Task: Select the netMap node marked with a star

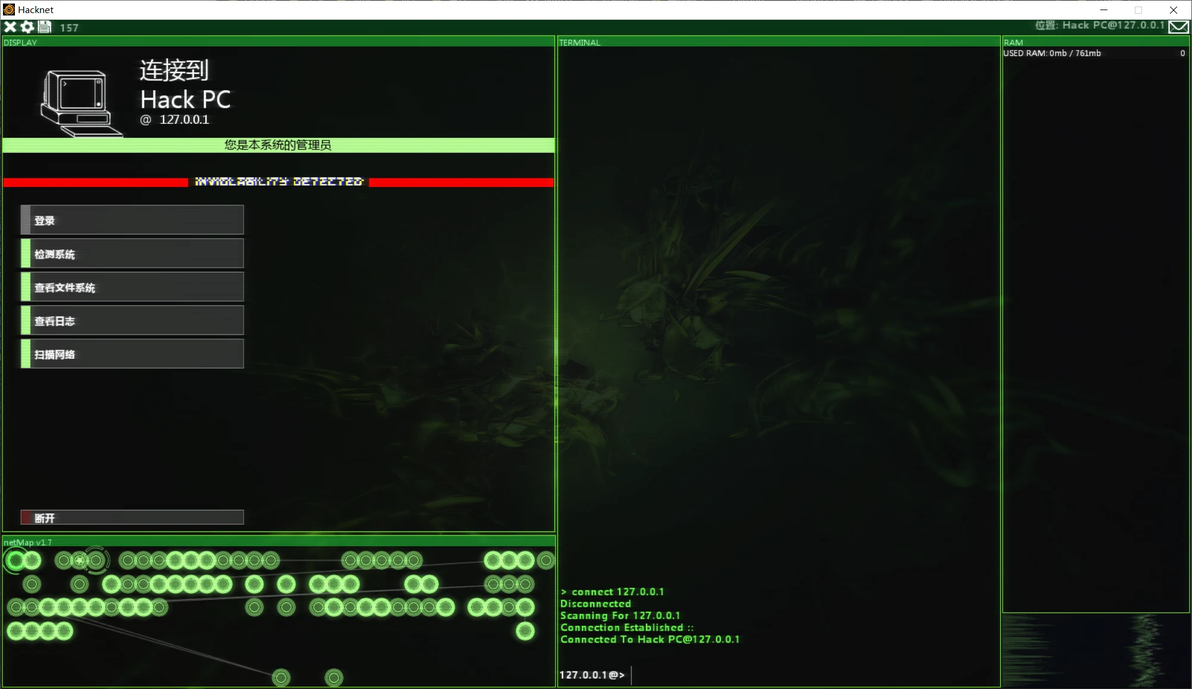Action: [x=79, y=561]
